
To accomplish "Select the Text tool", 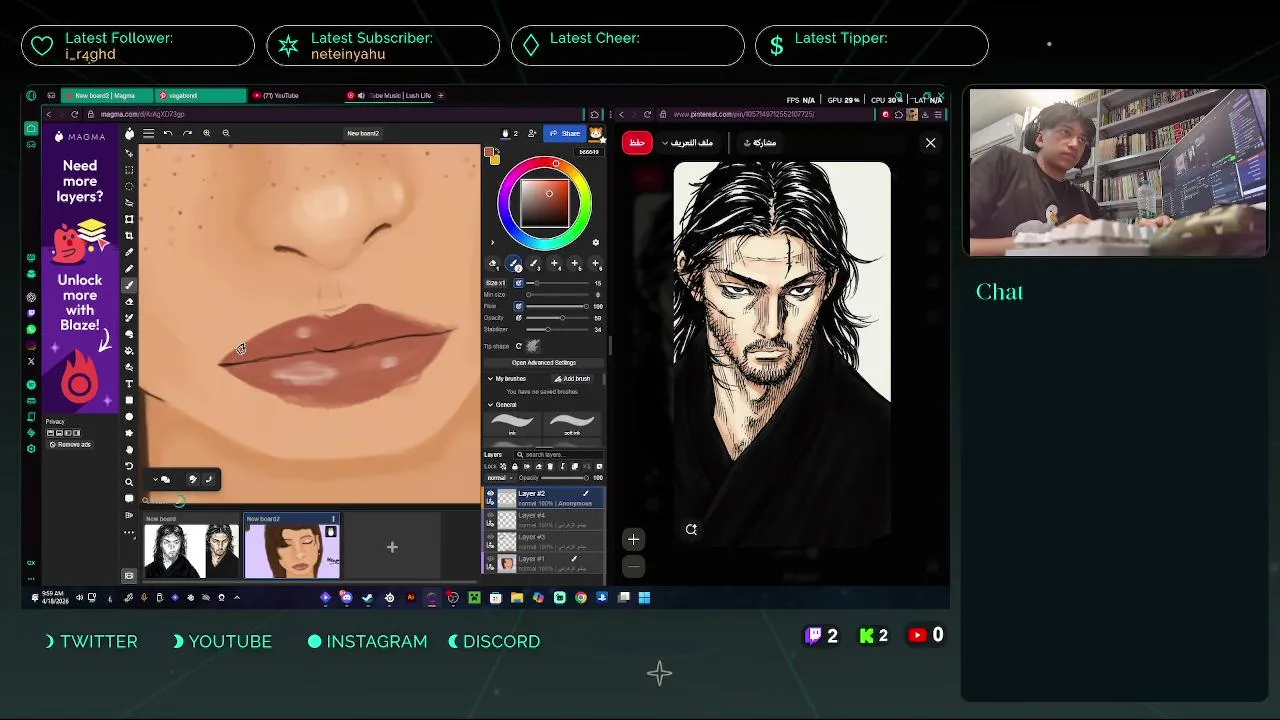I will coord(129,383).
